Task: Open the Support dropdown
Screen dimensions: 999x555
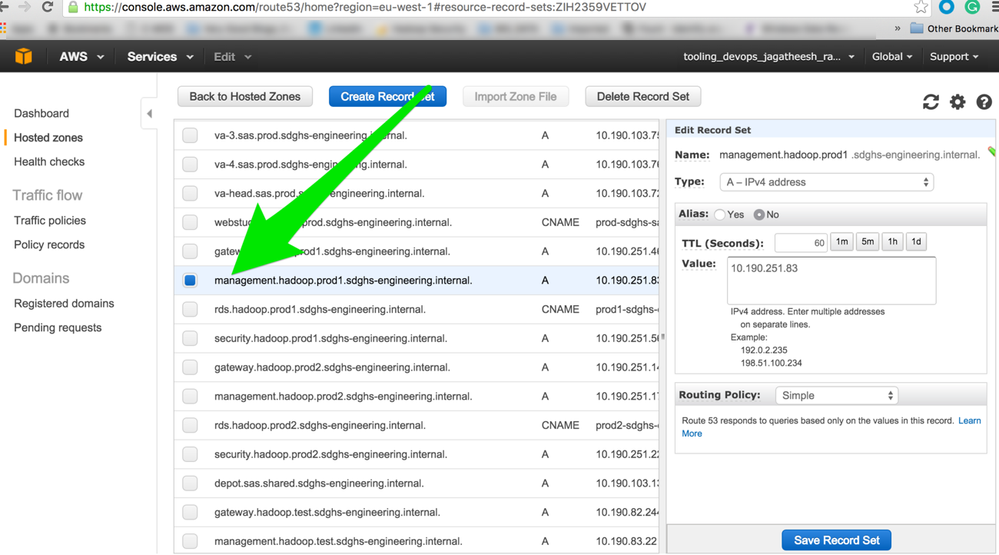Action: point(954,57)
